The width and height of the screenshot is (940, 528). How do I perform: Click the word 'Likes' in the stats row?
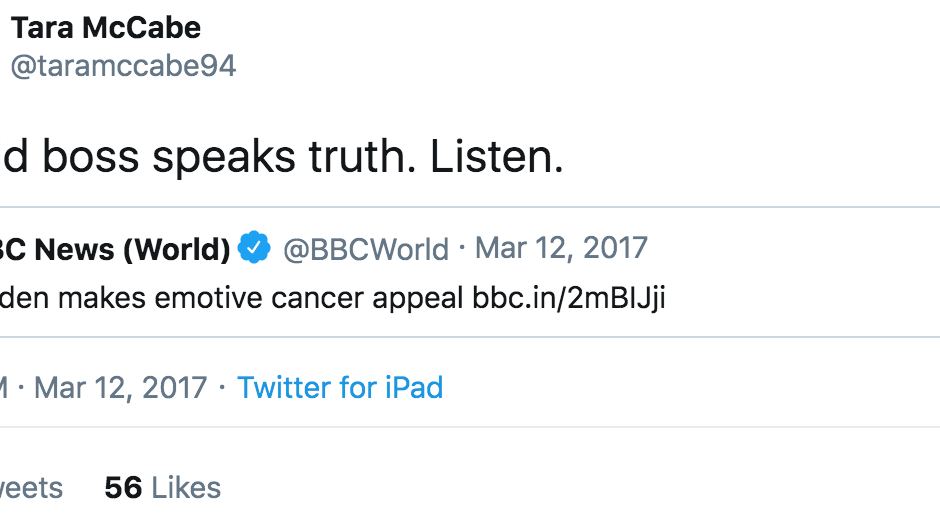coord(186,487)
